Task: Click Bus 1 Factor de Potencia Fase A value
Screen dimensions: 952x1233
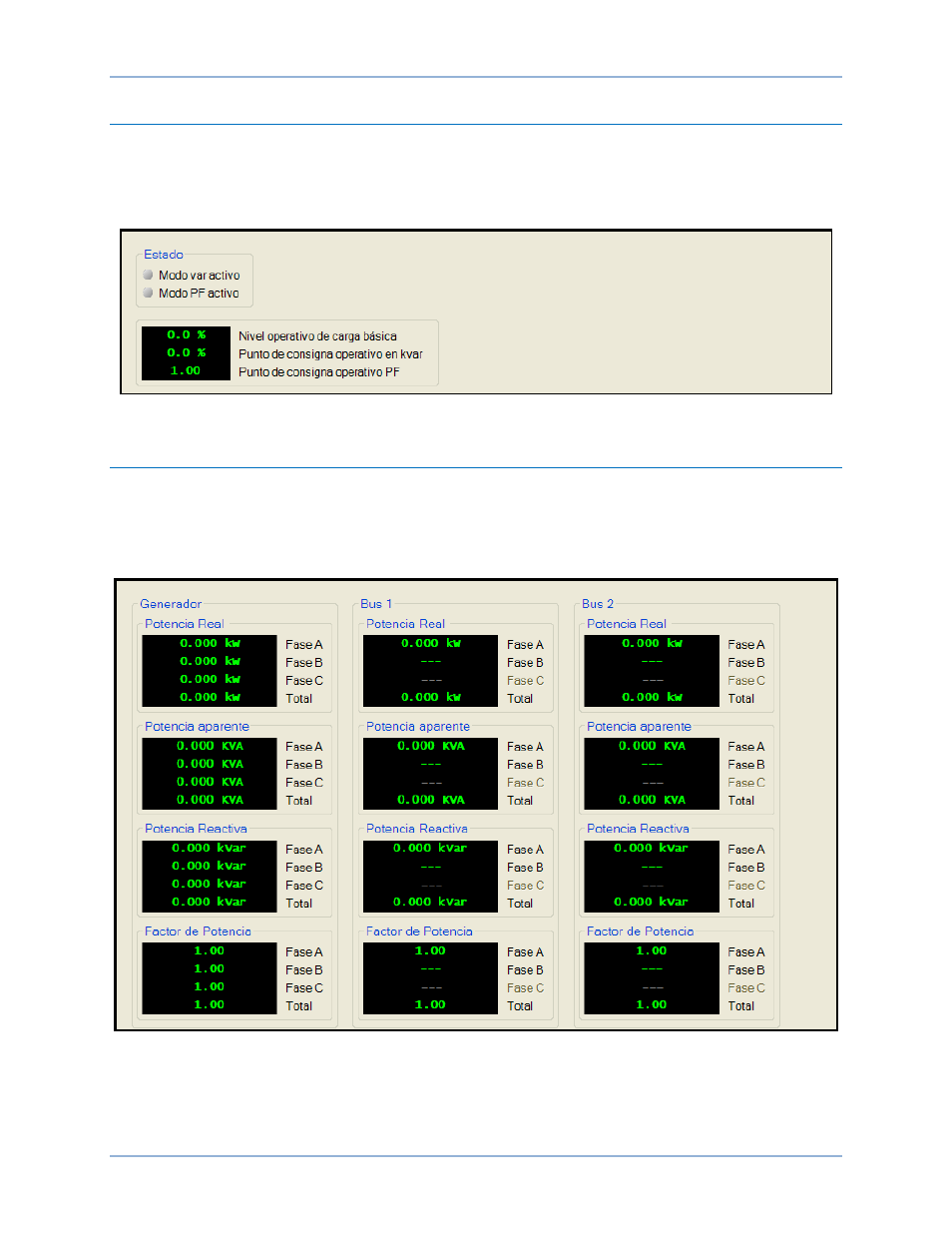Action: (x=431, y=951)
